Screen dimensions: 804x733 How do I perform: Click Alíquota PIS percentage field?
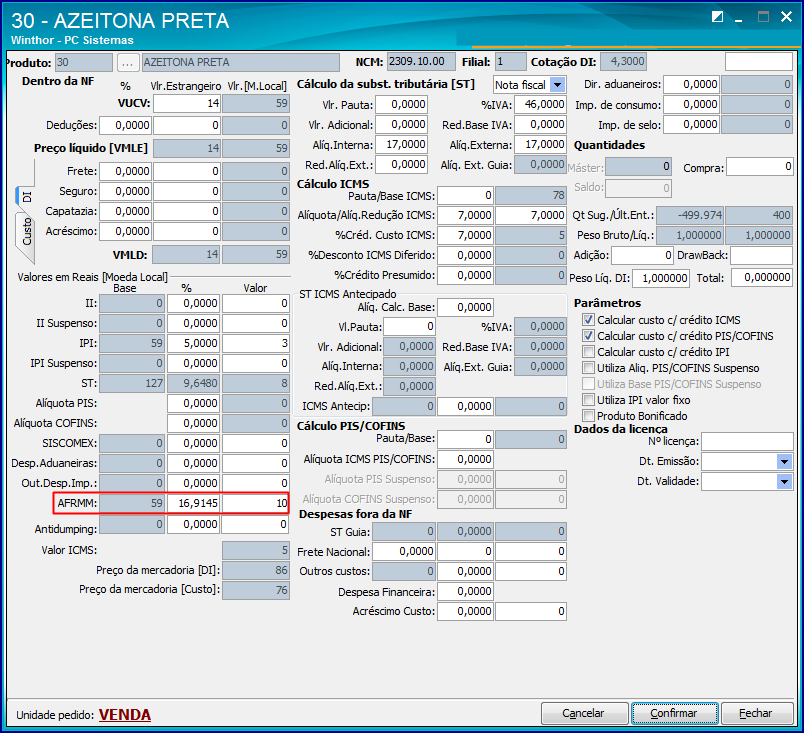(x=193, y=403)
